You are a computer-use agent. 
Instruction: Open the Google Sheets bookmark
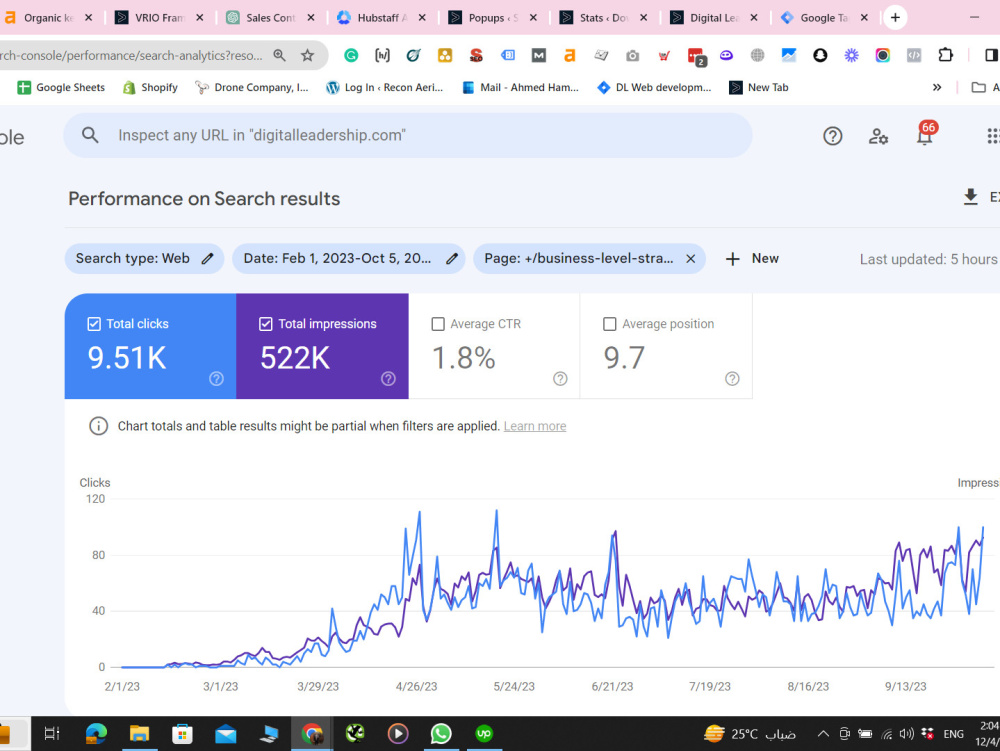point(61,87)
